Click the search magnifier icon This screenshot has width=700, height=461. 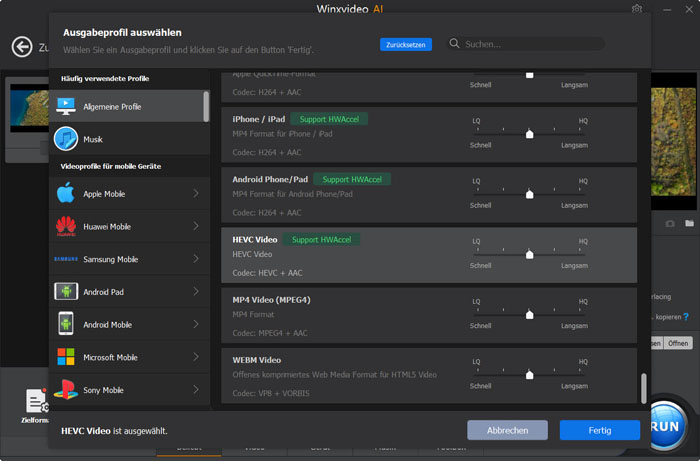coord(454,43)
